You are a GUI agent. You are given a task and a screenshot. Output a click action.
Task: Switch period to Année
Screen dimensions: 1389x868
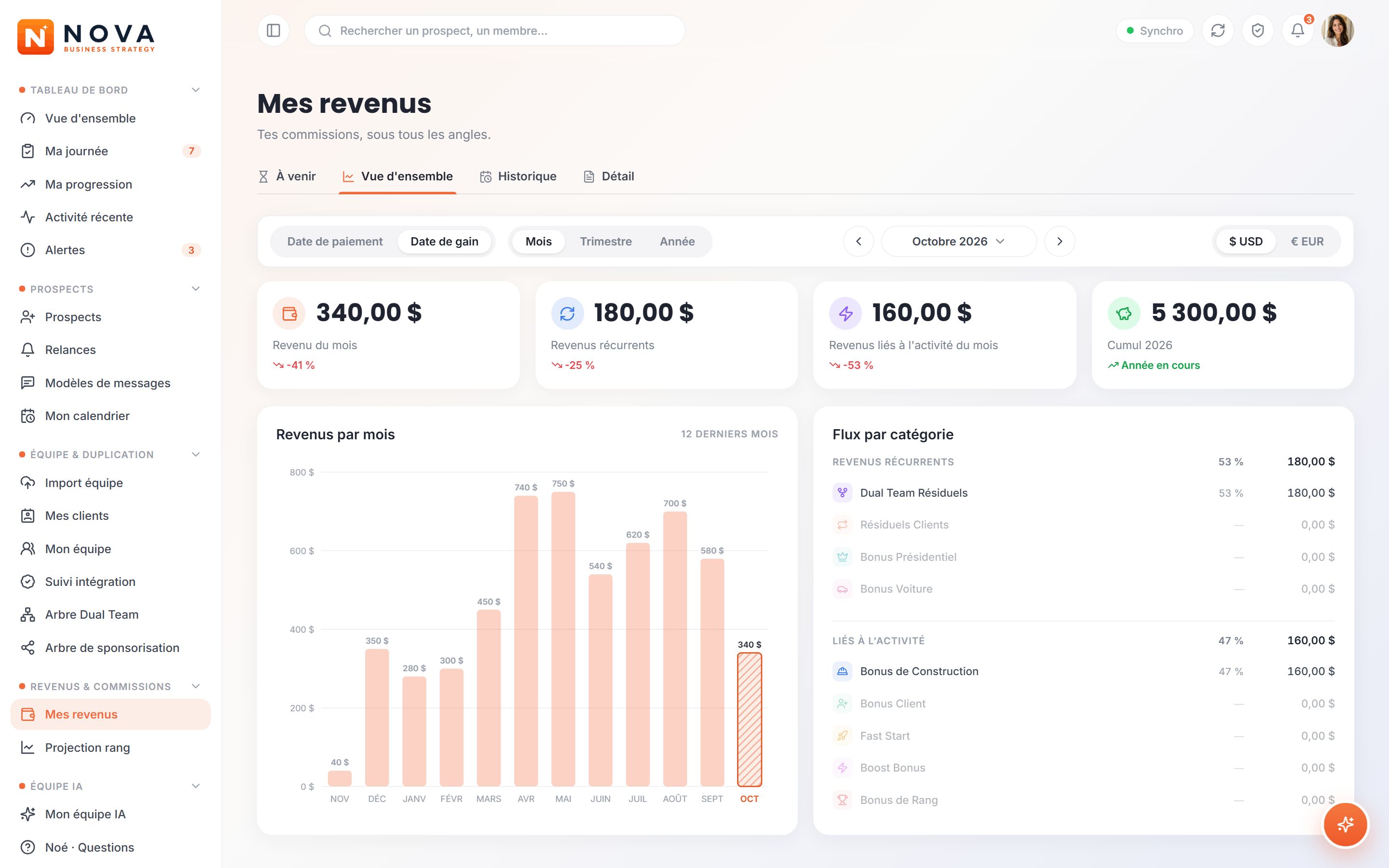[677, 242]
